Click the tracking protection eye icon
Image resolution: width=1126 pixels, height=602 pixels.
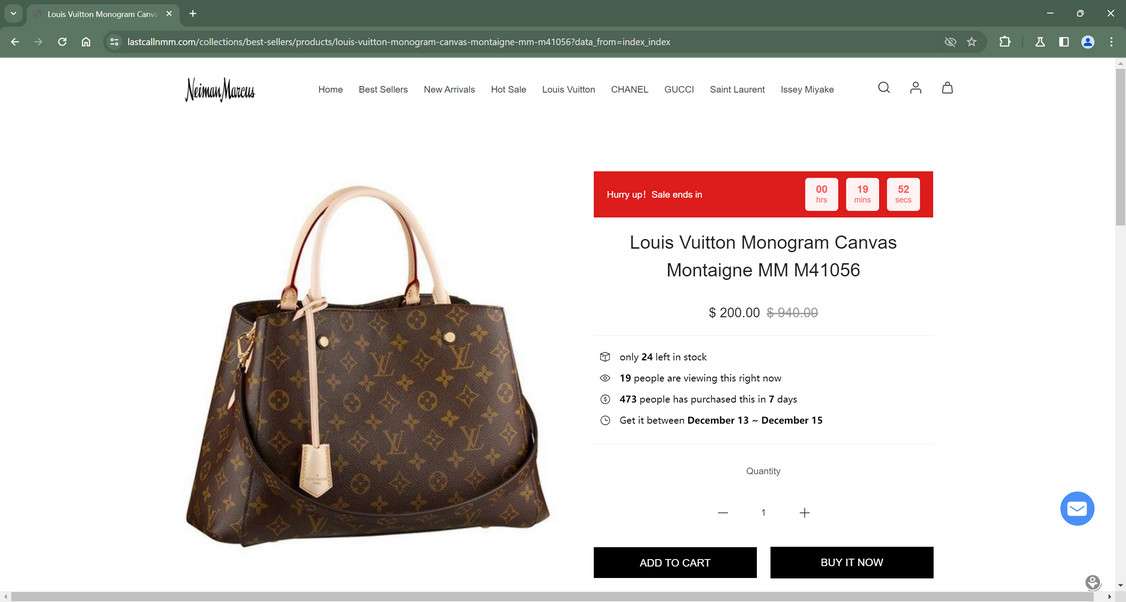click(x=950, y=42)
